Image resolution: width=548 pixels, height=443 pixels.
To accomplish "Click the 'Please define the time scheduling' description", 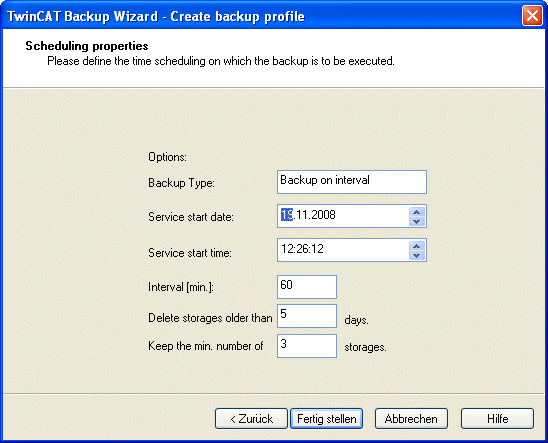I will coord(221,61).
